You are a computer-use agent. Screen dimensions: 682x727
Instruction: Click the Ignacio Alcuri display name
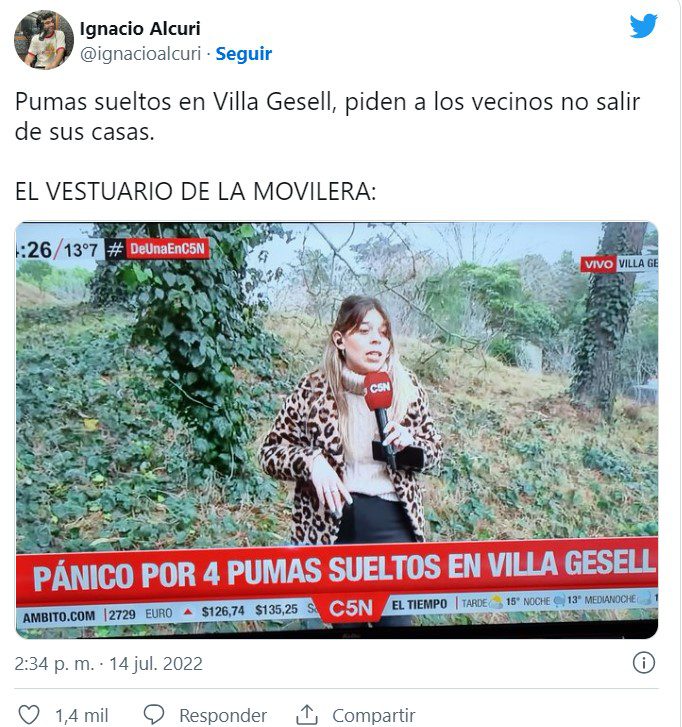click(140, 28)
